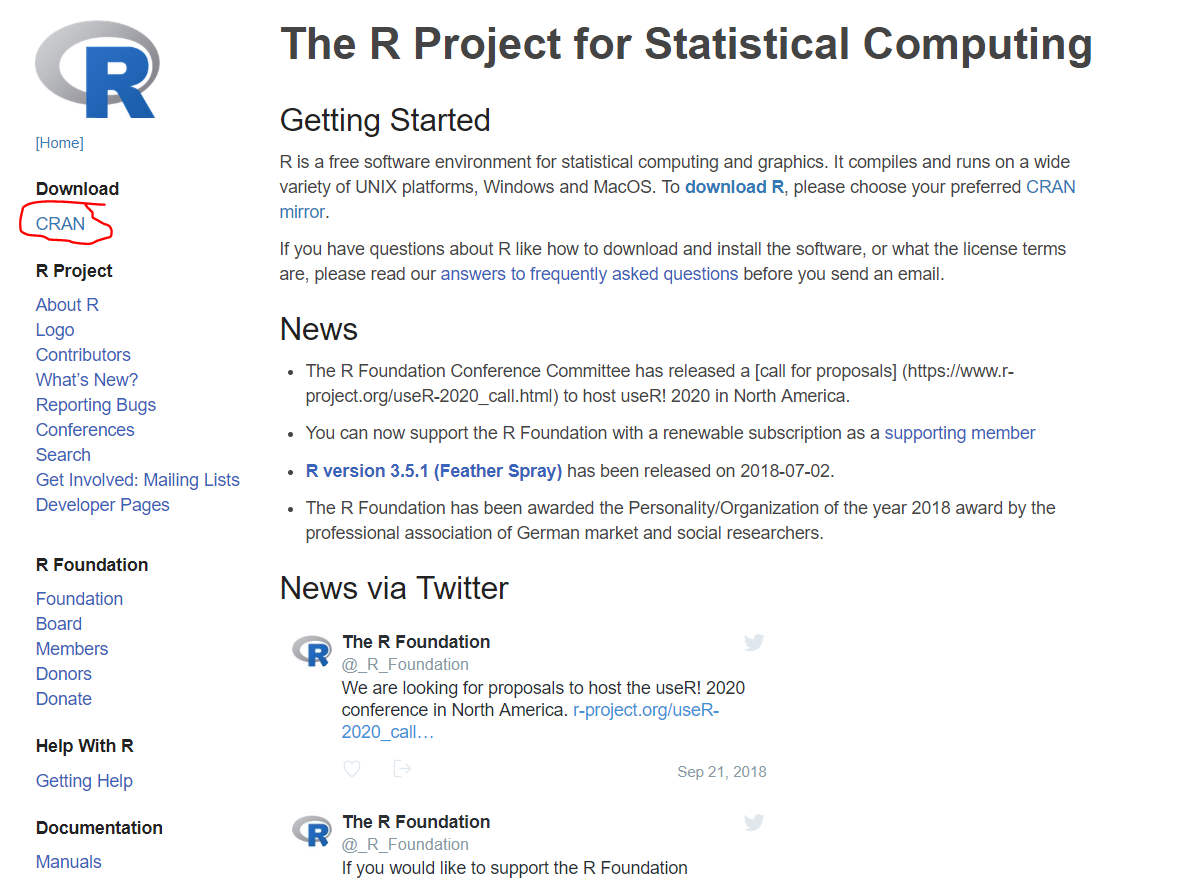The height and width of the screenshot is (880, 1190).
Task: Click the 'supporting member' link
Action: tap(960, 433)
